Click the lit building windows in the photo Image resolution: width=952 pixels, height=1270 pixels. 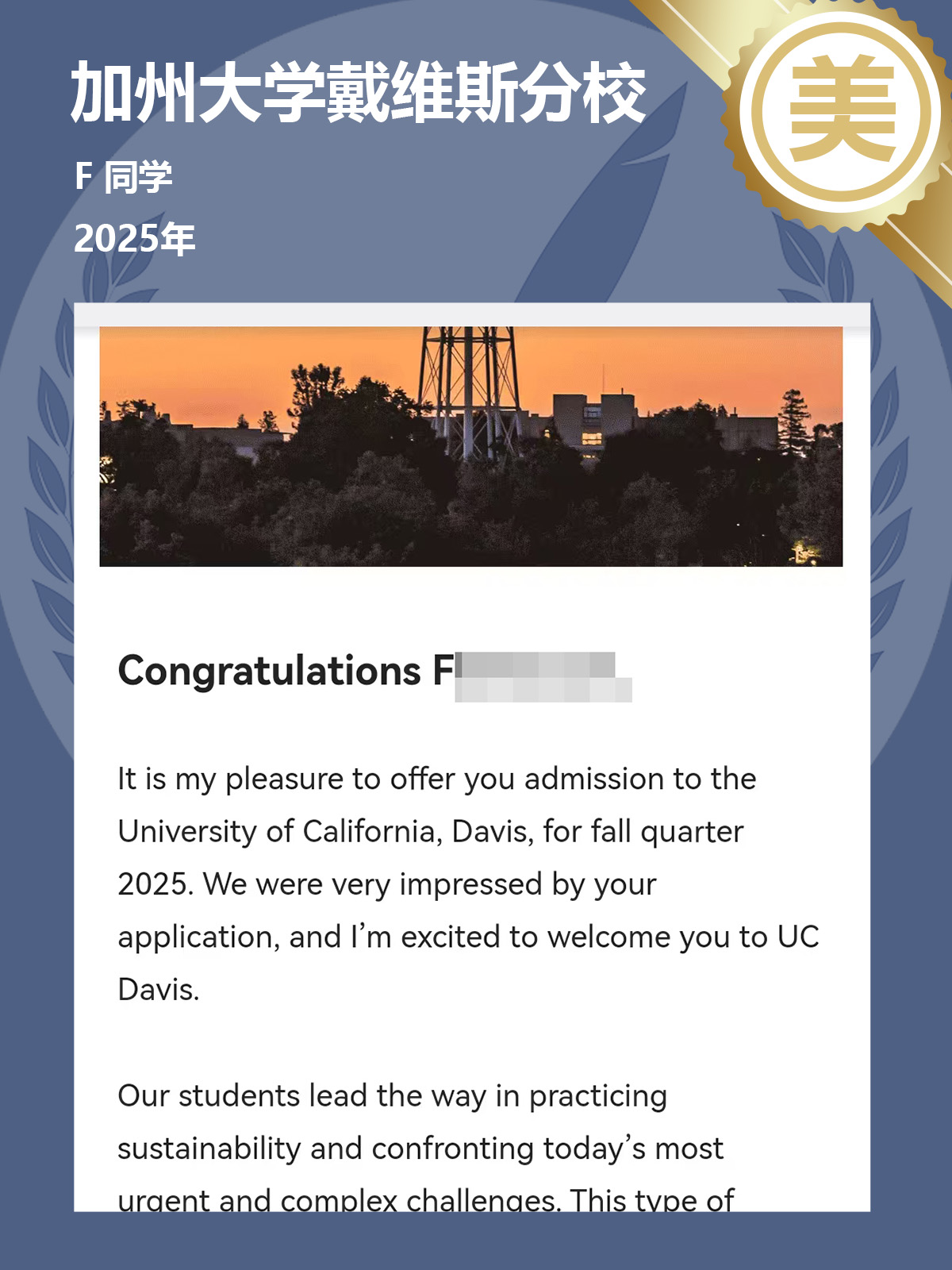pos(592,438)
